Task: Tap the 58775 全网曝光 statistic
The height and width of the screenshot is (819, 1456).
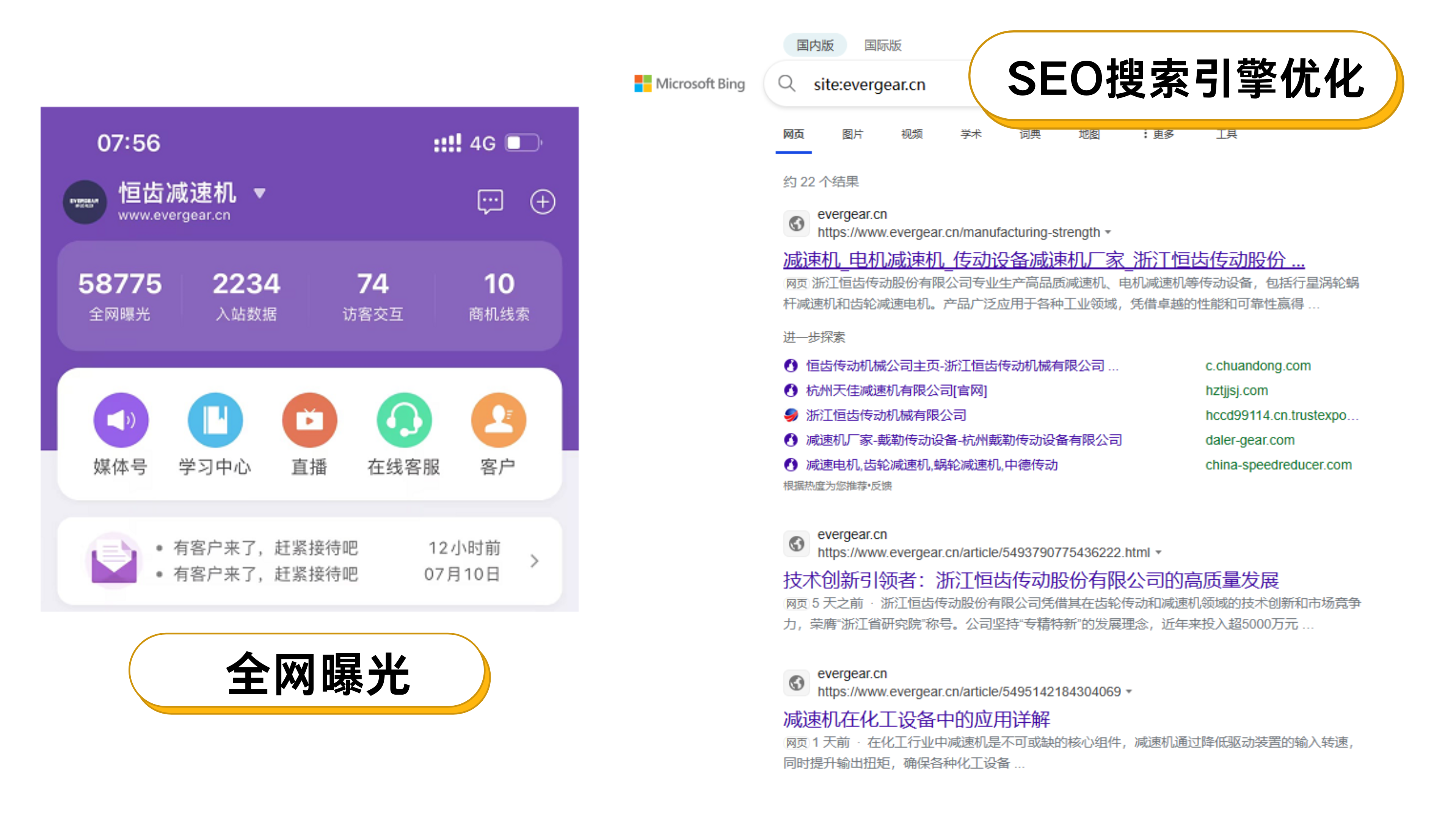Action: coord(120,297)
